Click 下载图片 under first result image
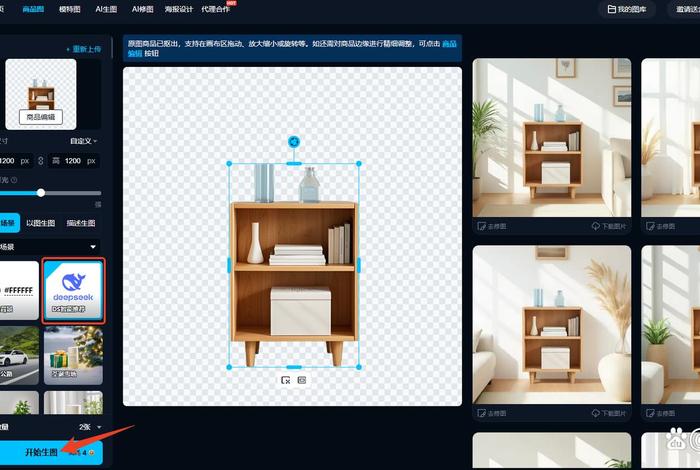 [609, 226]
